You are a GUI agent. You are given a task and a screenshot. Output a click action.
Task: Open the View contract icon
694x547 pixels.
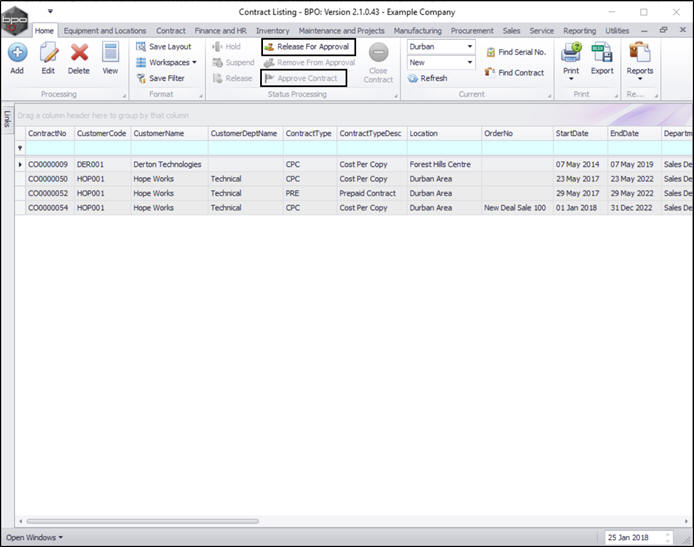(x=110, y=52)
